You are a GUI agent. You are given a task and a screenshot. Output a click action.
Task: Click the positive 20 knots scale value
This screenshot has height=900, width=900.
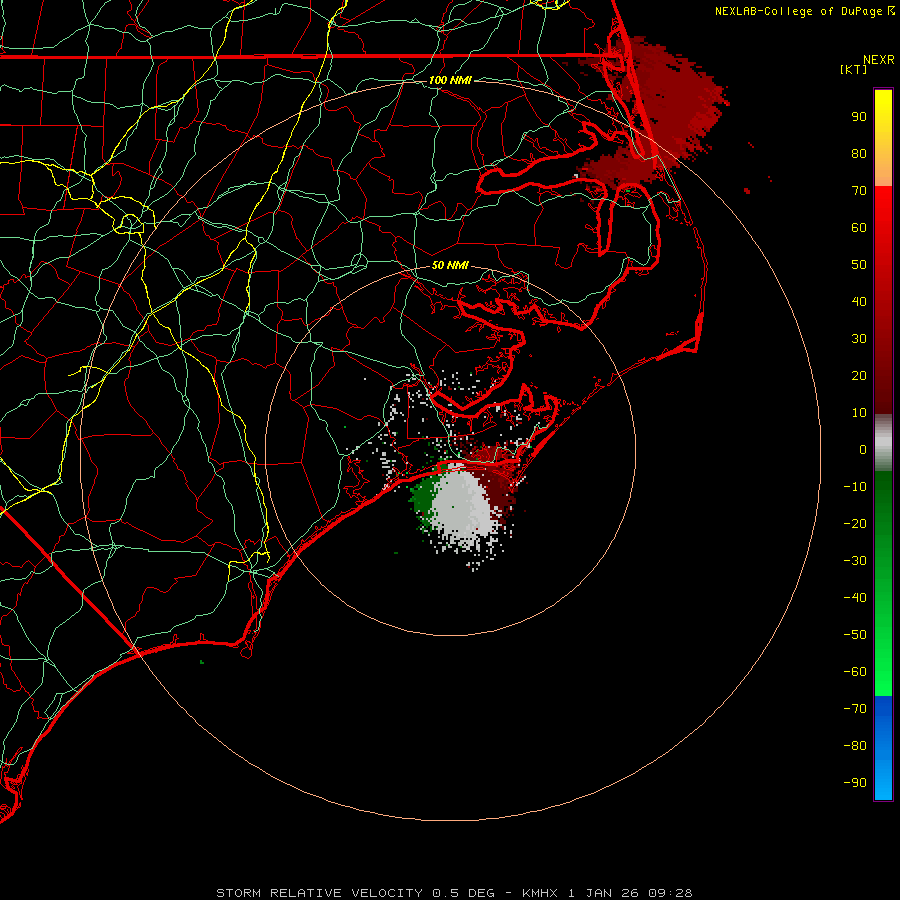(859, 376)
